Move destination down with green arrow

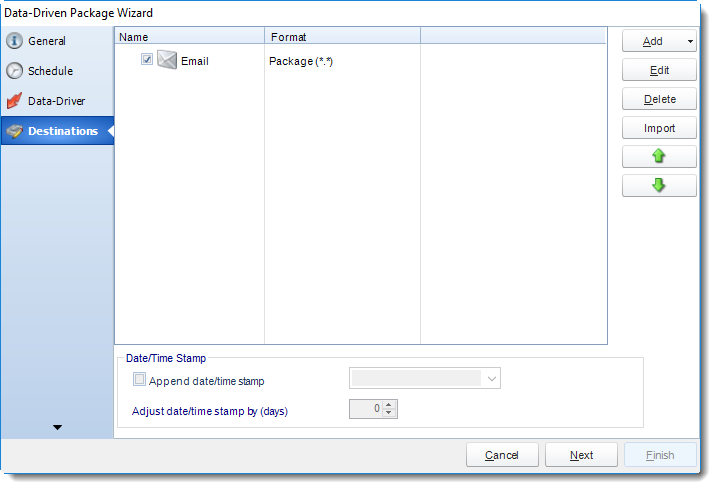coord(658,185)
